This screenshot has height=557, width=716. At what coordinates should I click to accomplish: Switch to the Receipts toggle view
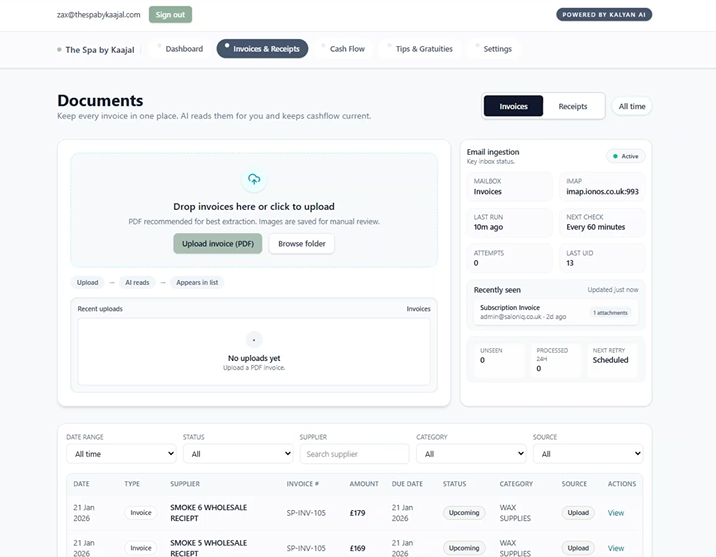573,106
